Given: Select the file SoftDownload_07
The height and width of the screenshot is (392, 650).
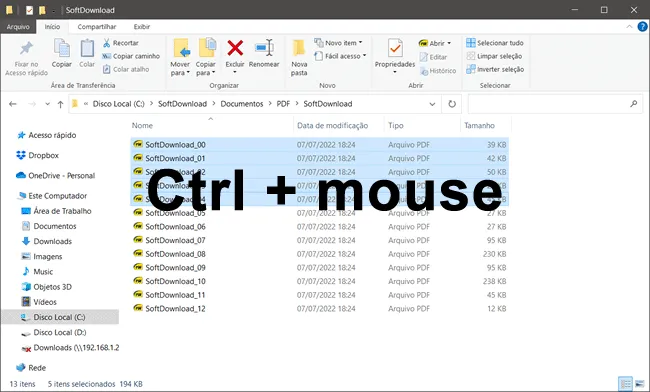Looking at the screenshot, I should coord(319,240).
